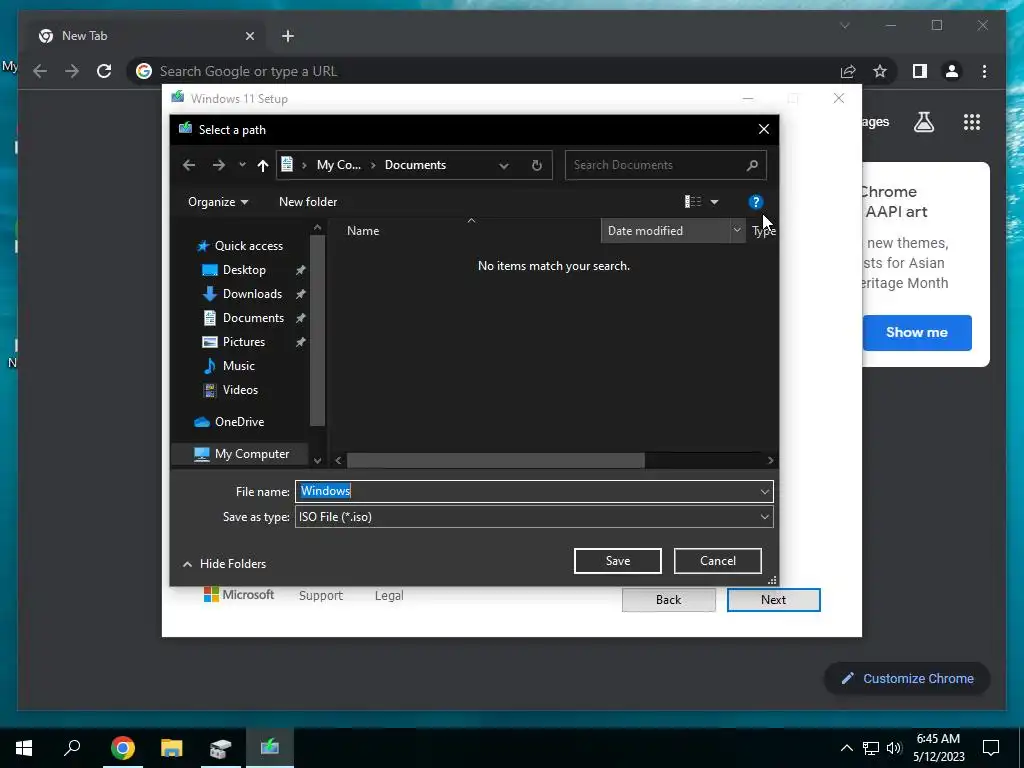Cancel the Select a path dialog
Screen dimensions: 1024x768
718,561
